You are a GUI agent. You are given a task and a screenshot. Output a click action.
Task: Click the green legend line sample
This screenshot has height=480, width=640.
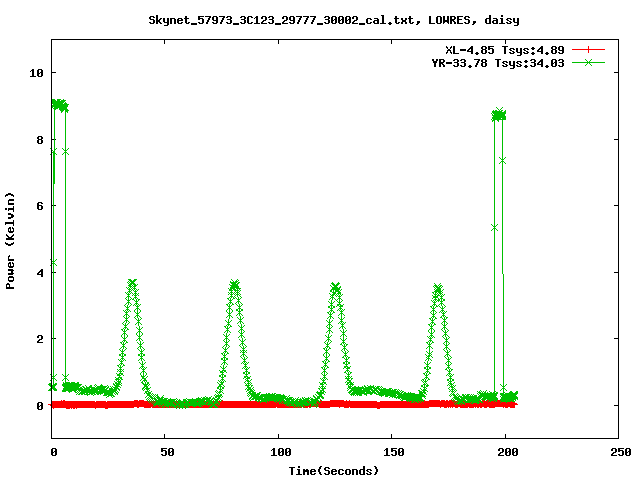click(588, 62)
